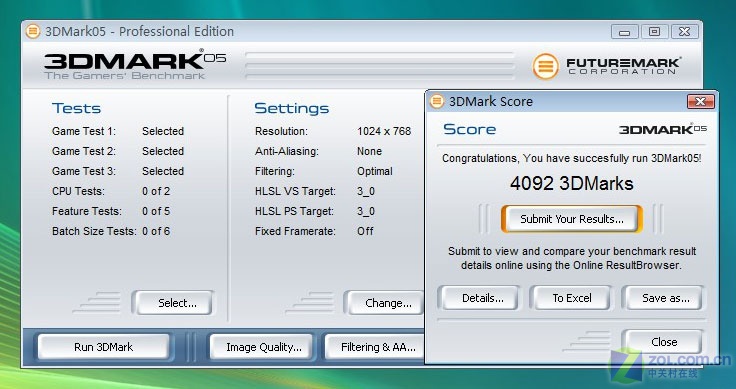Image resolution: width=736 pixels, height=389 pixels.
Task: Click the Game Test 2 label
Action: [x=84, y=151]
